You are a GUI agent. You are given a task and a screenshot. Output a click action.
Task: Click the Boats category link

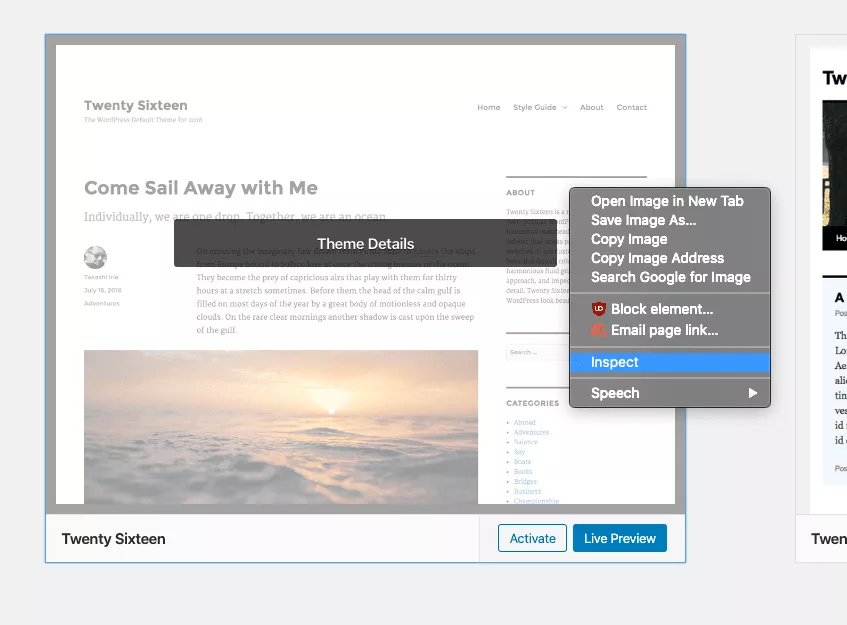[522, 461]
